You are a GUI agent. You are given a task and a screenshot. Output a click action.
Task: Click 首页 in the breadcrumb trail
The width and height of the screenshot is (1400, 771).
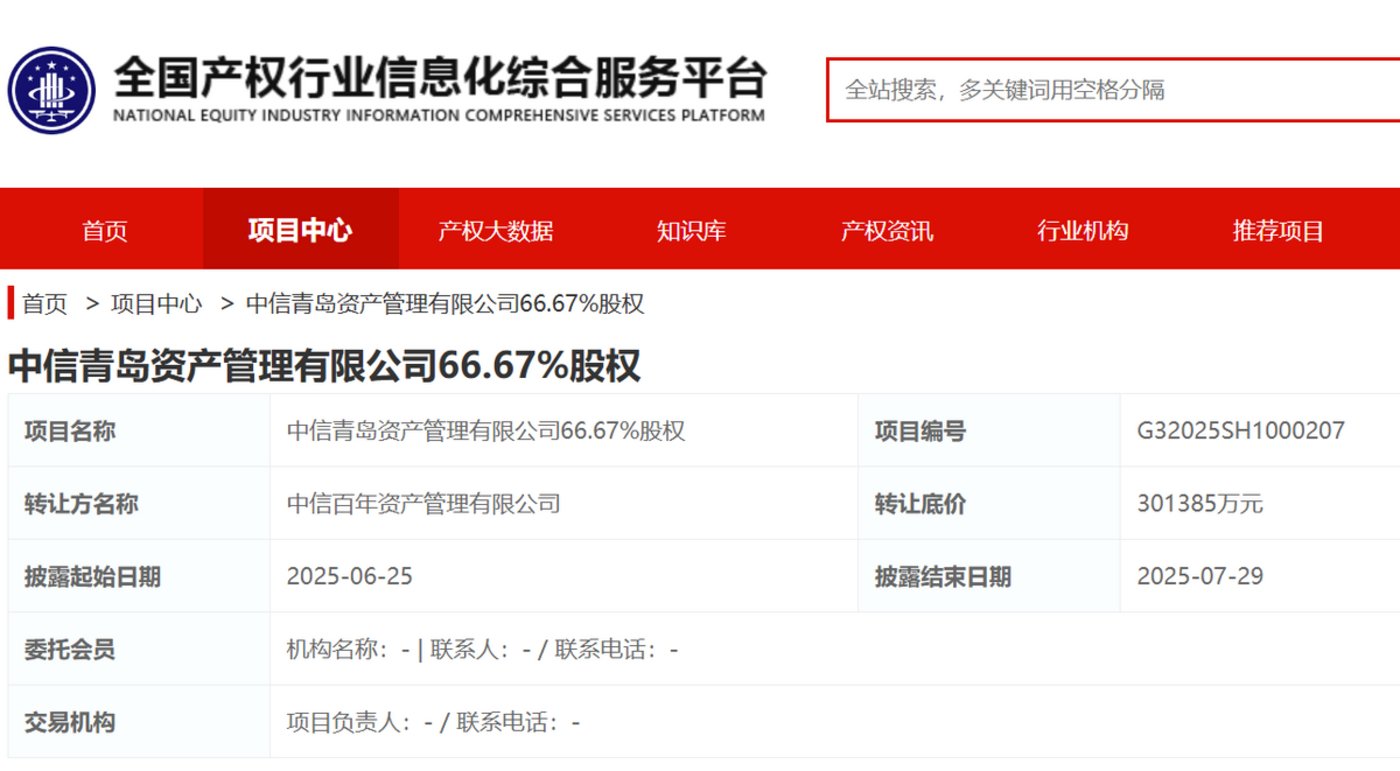tap(45, 304)
